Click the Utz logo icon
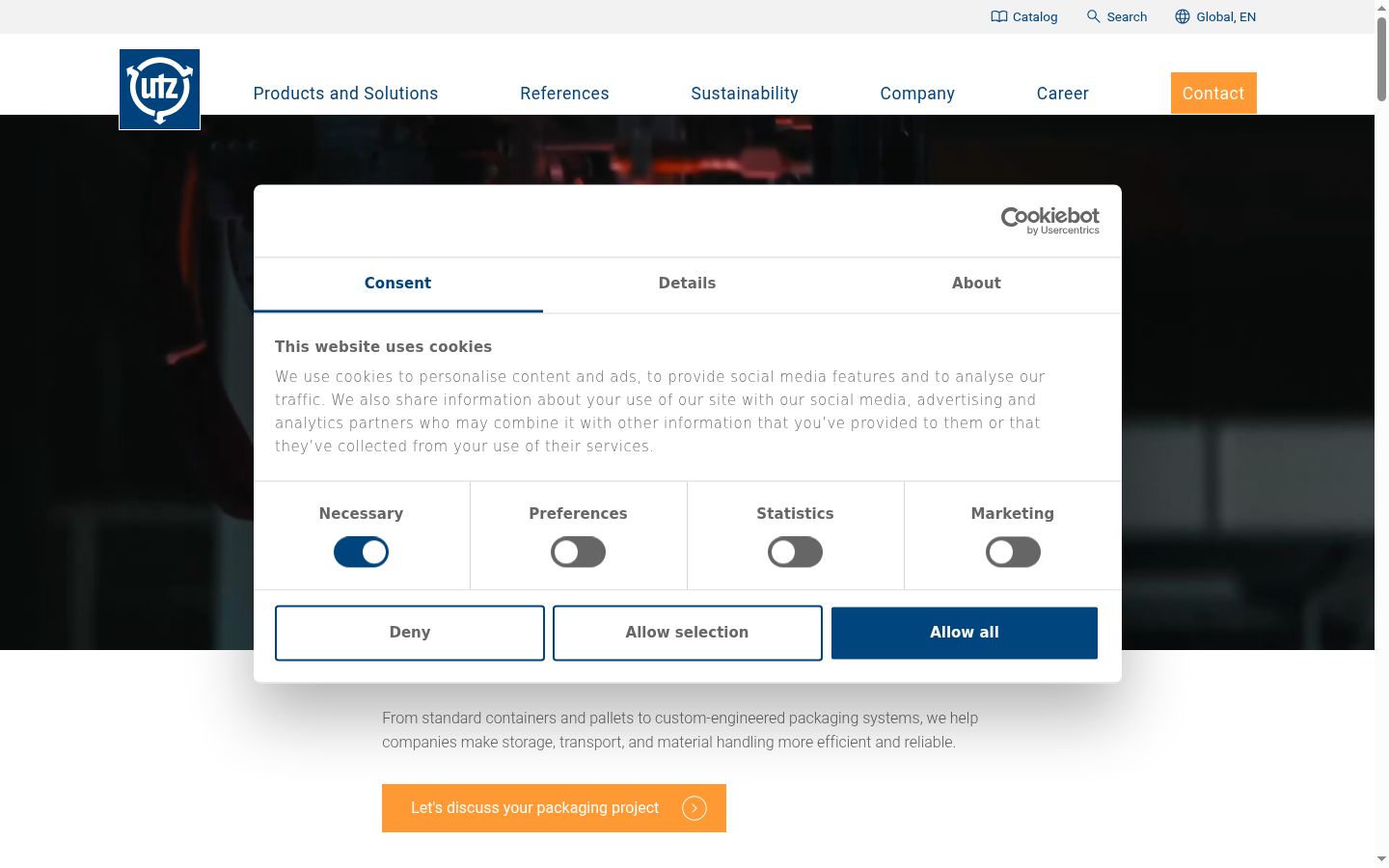Viewport: 1389px width, 868px height. [x=159, y=89]
